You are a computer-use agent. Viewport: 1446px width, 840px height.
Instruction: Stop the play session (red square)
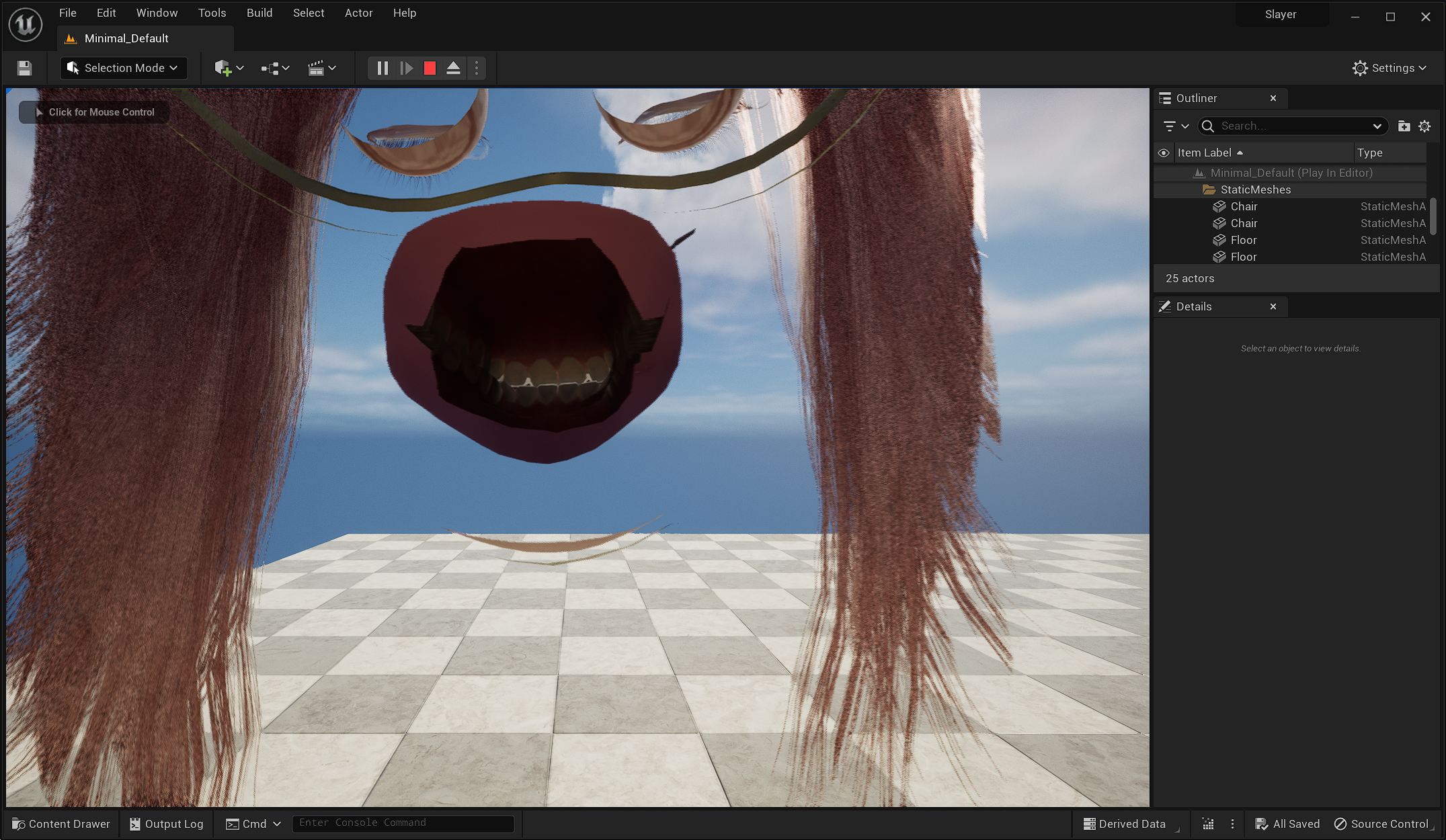[430, 68]
